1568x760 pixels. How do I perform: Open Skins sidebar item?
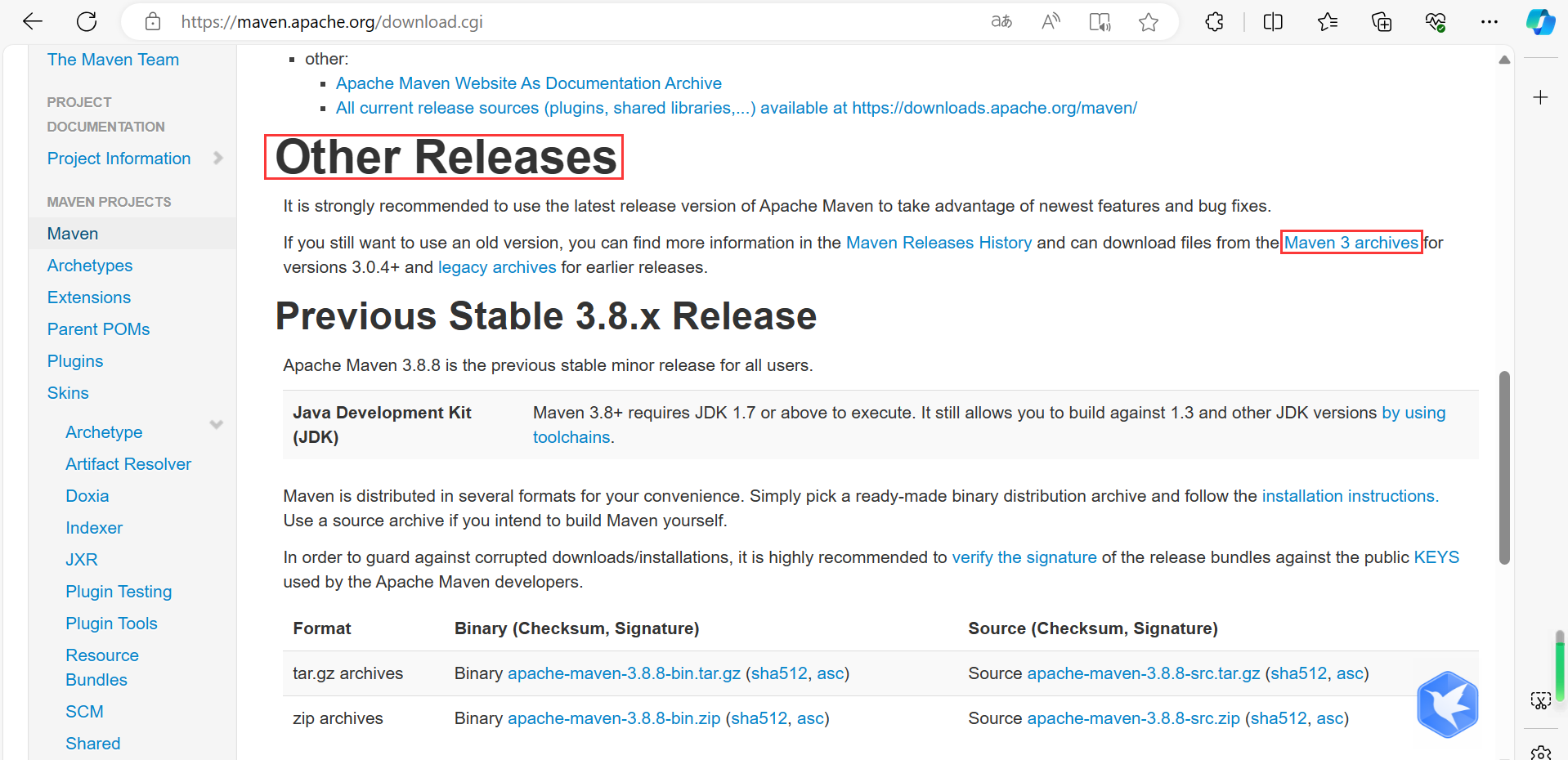pyautogui.click(x=68, y=393)
